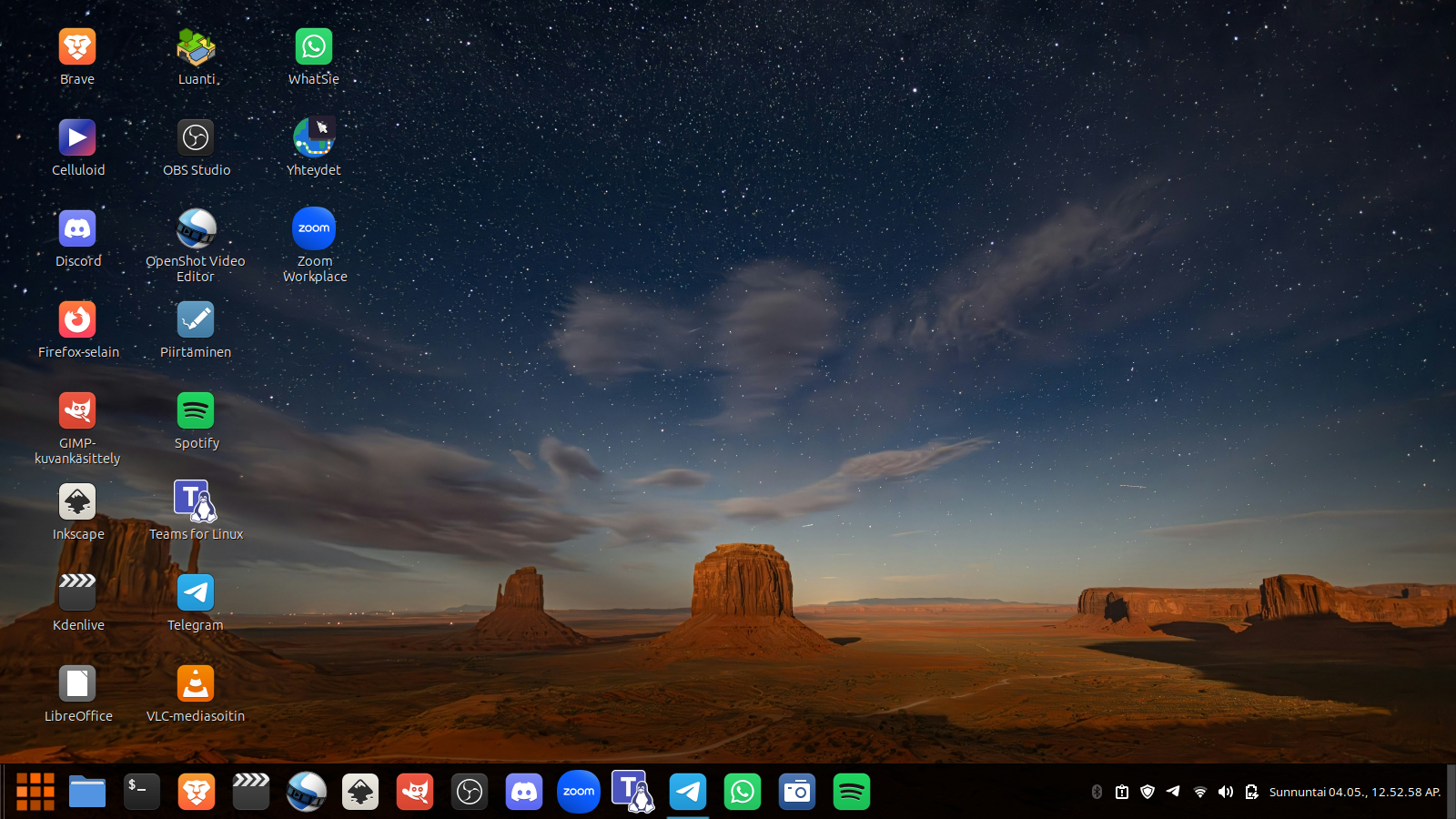Click GIMP launcher in the panel
Viewport: 1456px width, 819px height.
(x=415, y=792)
